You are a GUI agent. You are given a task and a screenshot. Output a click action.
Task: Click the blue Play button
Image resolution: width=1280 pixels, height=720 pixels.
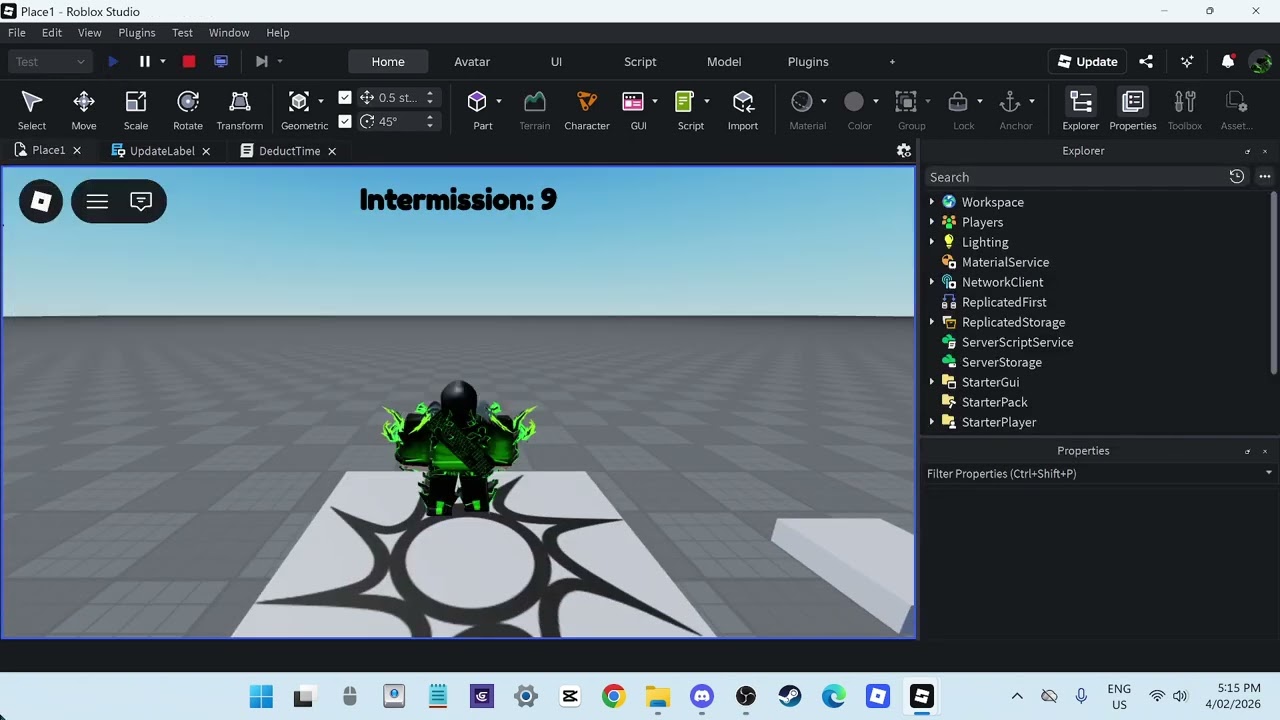[113, 61]
